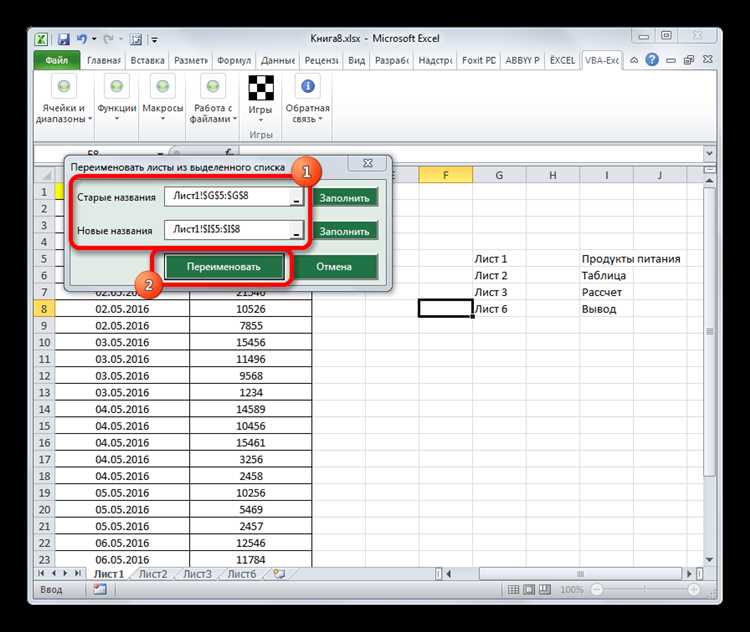Switch to the Формулы ribbon tab
The width and height of the screenshot is (750, 632).
pos(234,60)
